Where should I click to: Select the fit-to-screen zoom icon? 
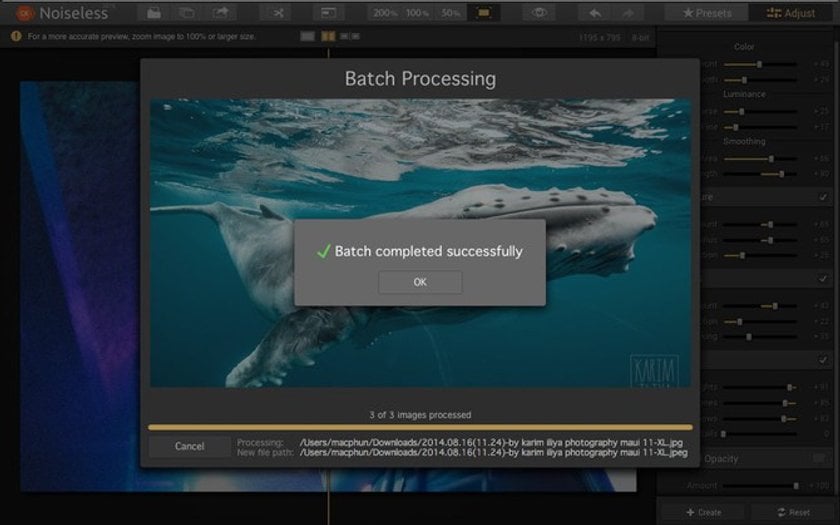(x=483, y=13)
